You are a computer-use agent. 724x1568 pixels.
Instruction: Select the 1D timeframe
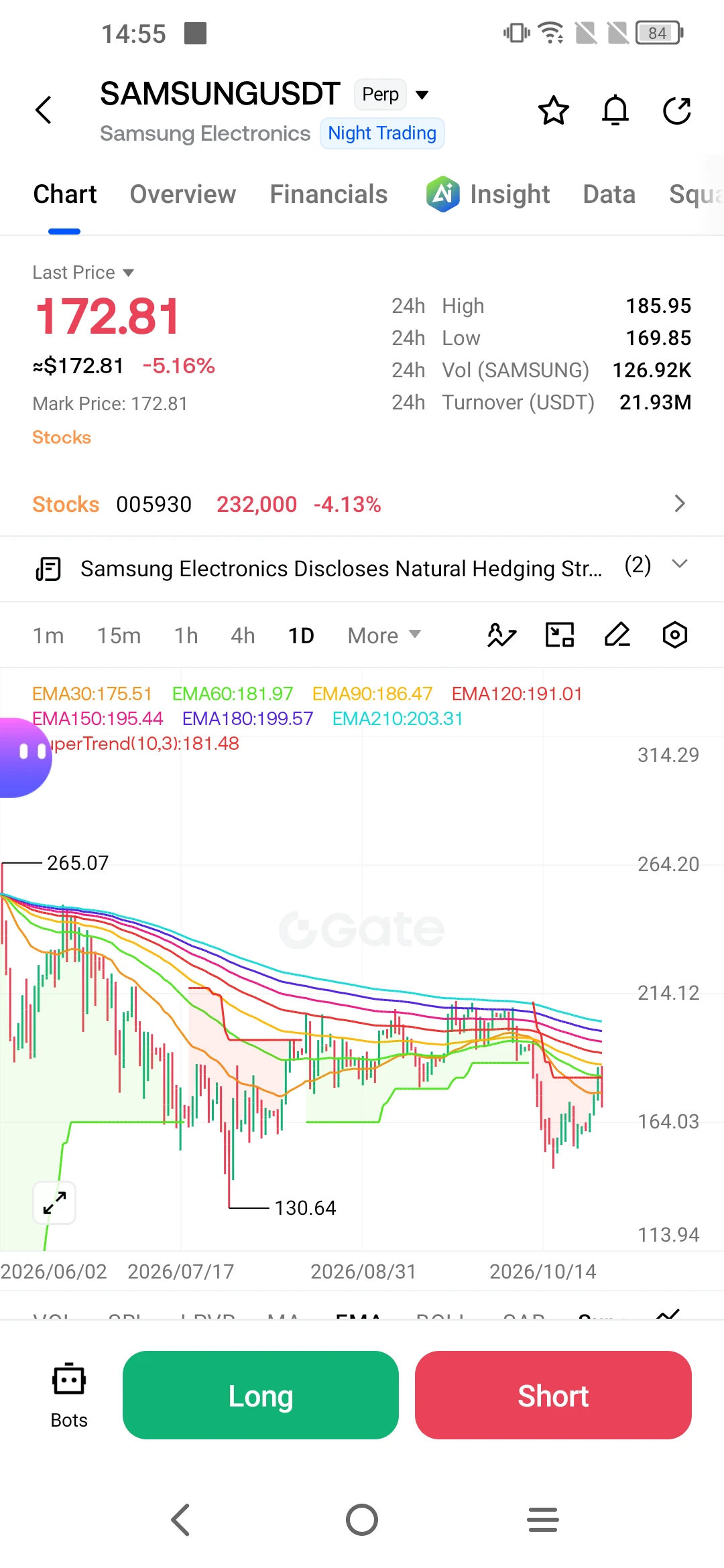pos(301,635)
